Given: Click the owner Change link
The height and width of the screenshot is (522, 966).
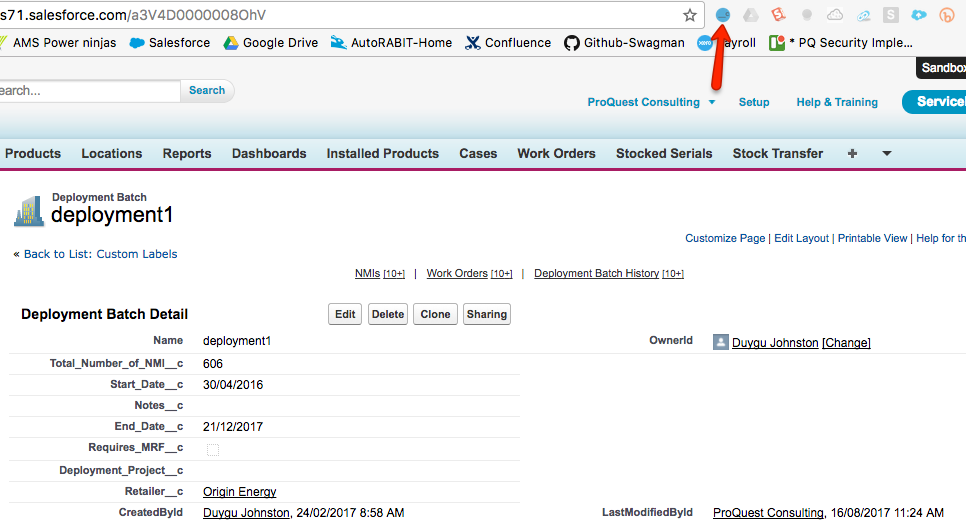Looking at the screenshot, I should (846, 343).
